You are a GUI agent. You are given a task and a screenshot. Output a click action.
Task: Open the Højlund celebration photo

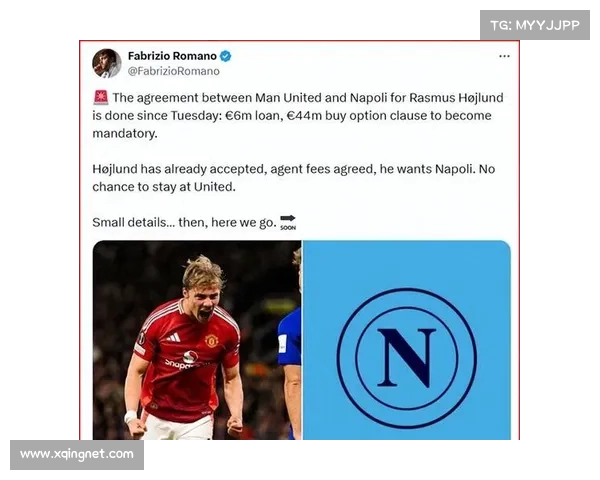(x=197, y=340)
